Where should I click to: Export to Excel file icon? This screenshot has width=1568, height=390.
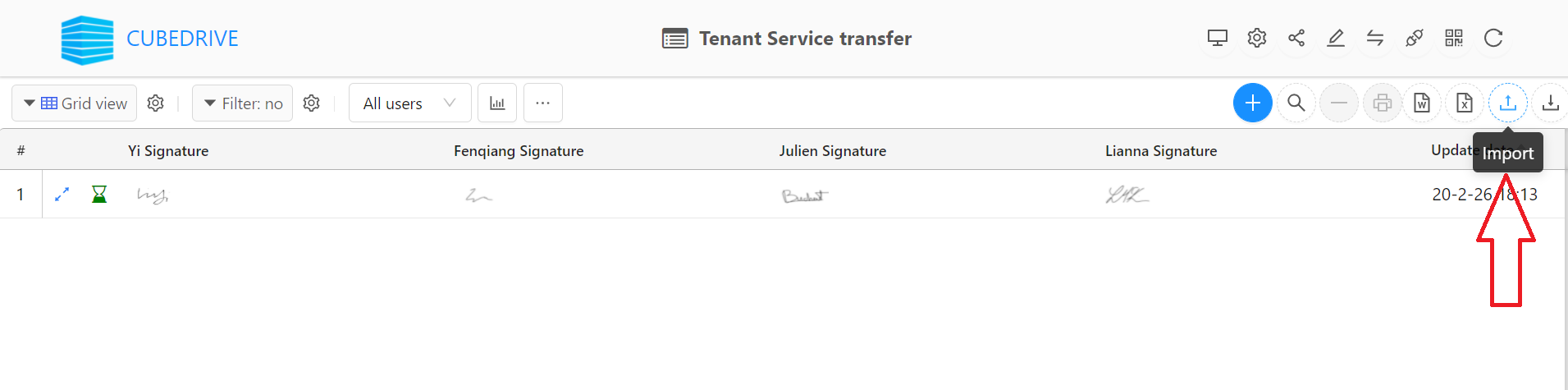pyautogui.click(x=1465, y=103)
